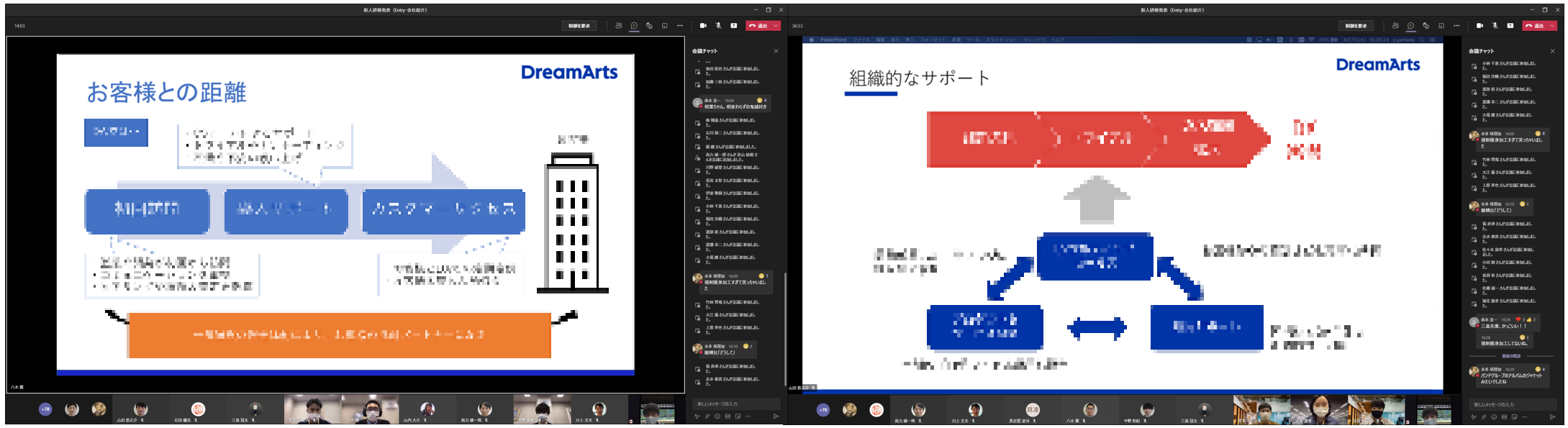The height and width of the screenshot is (428, 1568).
Task: Expand the leave options chevron in the right window
Action: click(x=1553, y=26)
